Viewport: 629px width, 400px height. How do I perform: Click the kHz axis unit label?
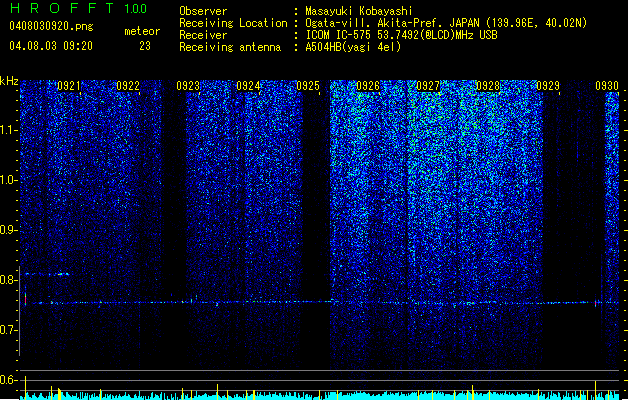click(9, 81)
